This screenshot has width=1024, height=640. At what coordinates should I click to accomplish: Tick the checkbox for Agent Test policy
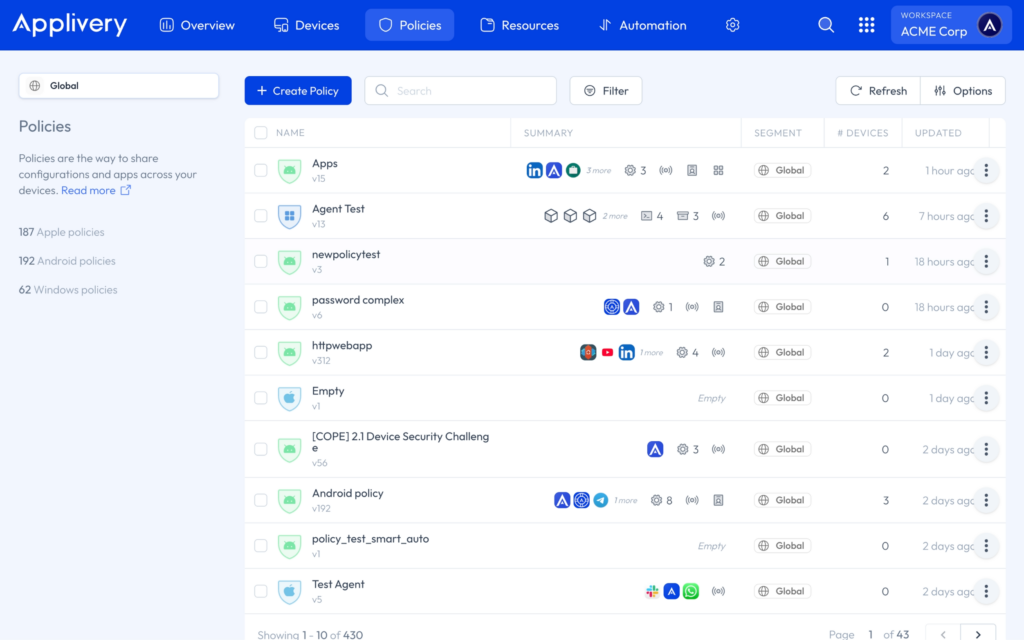point(261,216)
